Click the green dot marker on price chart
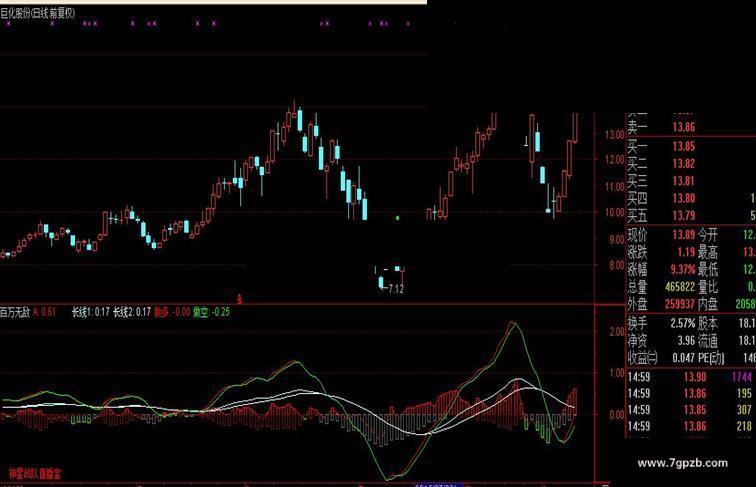This screenshot has width=756, height=487. (397, 218)
